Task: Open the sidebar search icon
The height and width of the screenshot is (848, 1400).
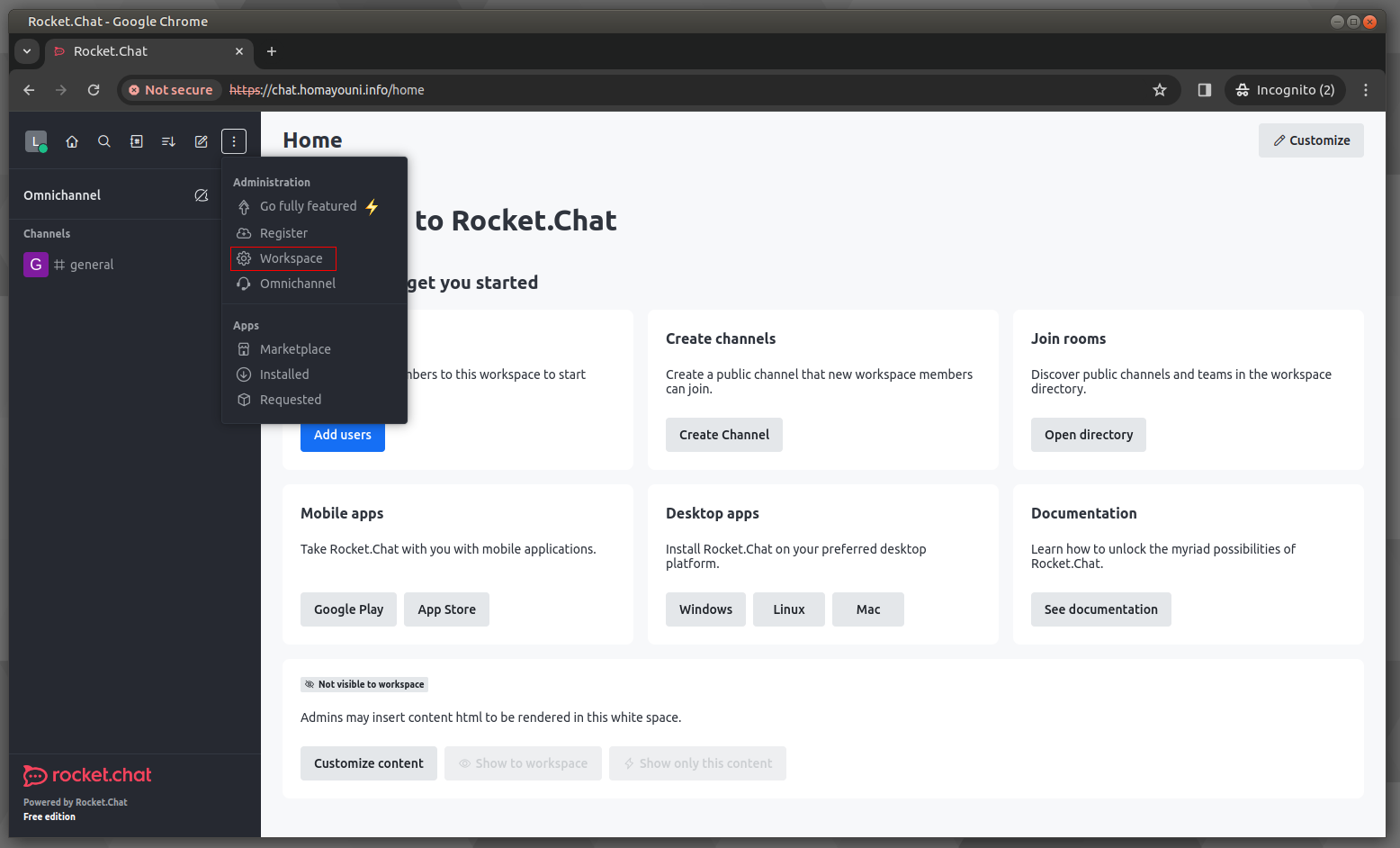Action: (104, 141)
